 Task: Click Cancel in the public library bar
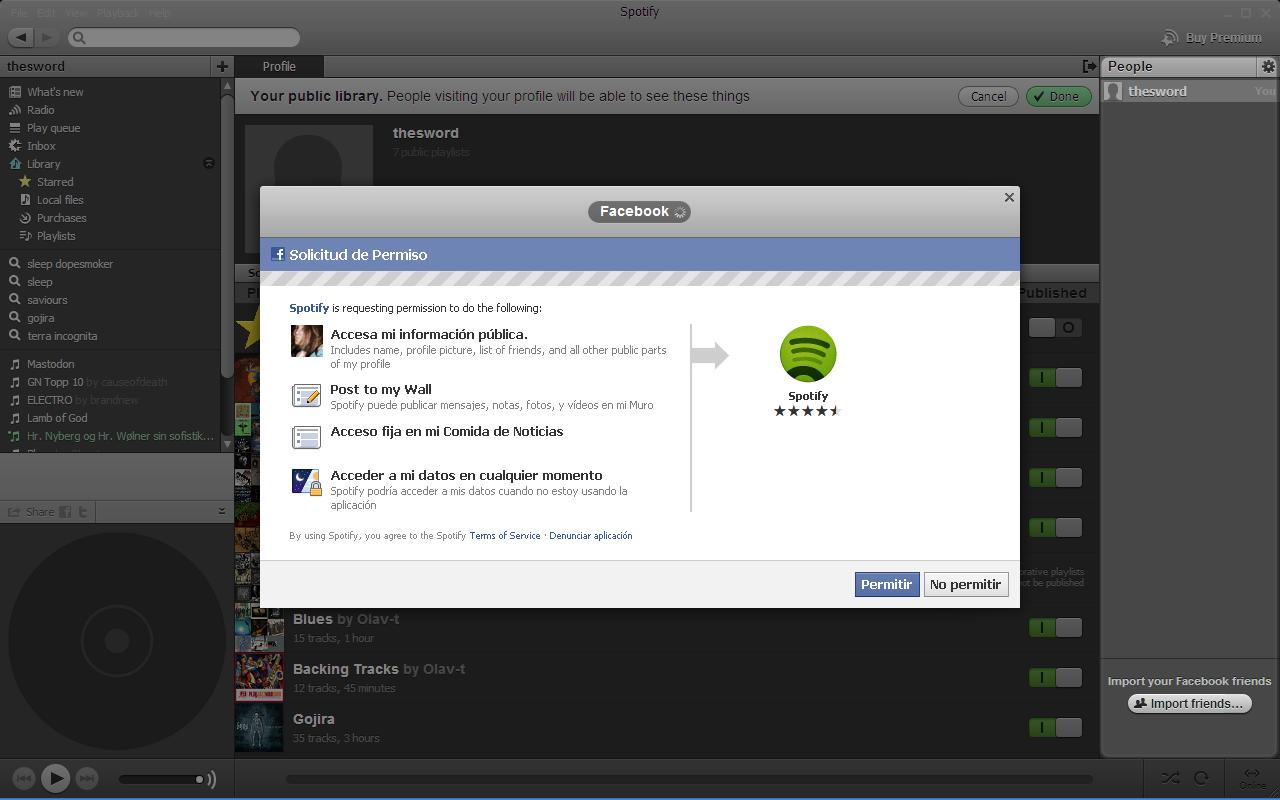988,96
